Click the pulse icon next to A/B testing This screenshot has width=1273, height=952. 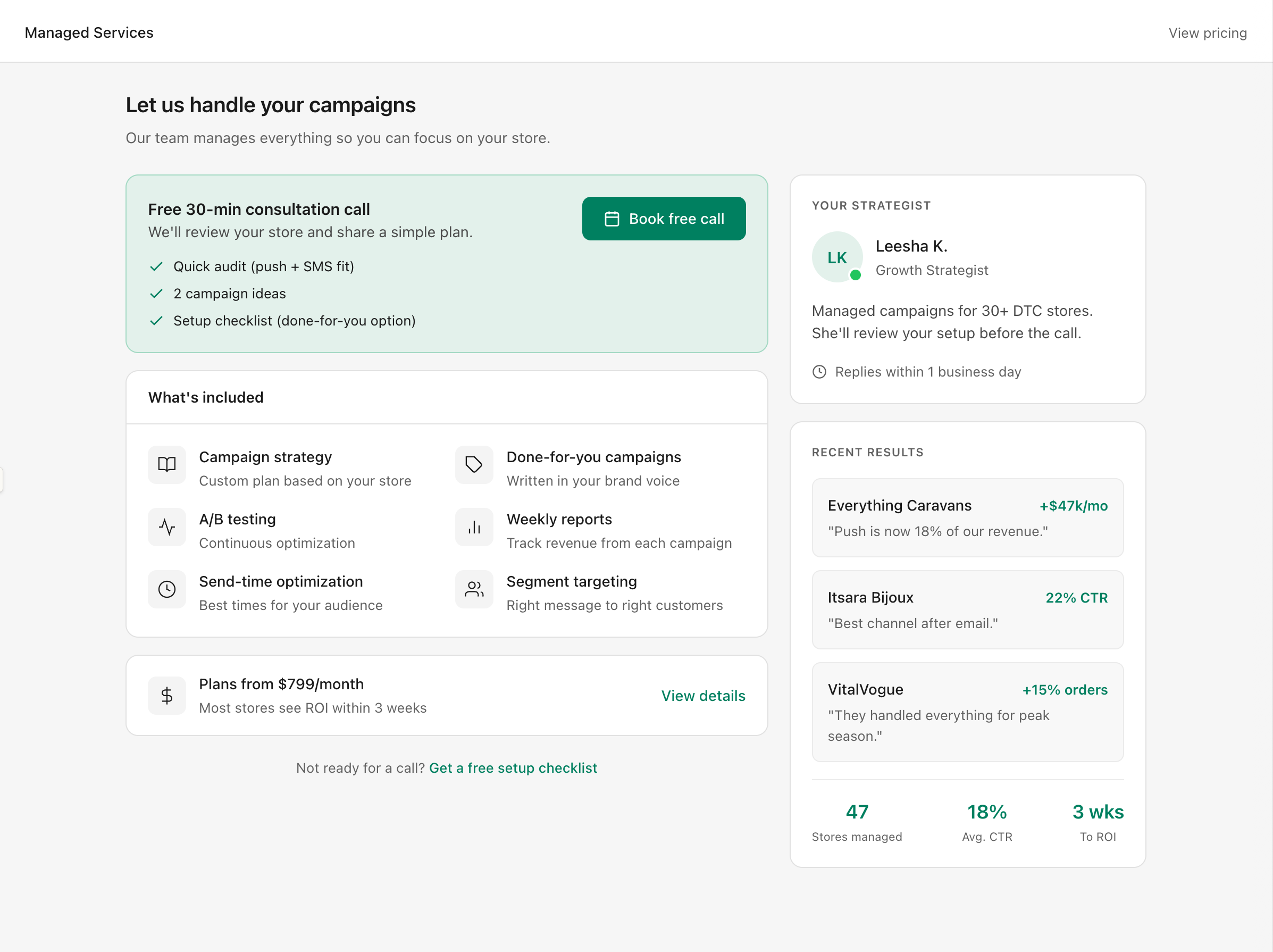[x=167, y=527]
